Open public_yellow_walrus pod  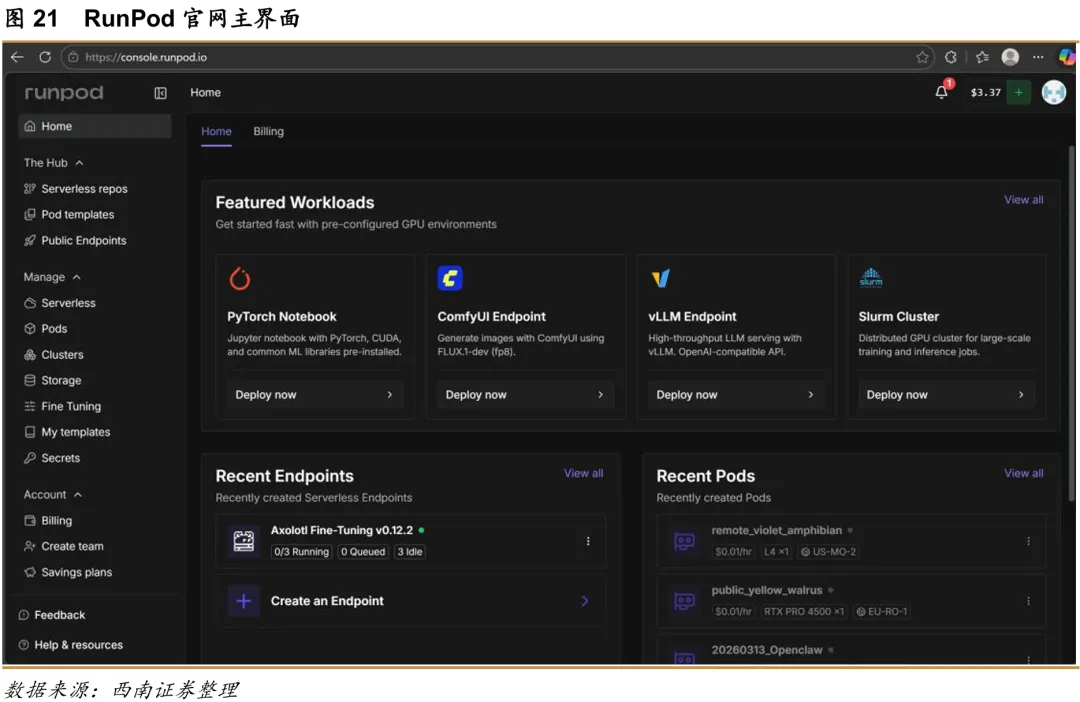[851, 601]
